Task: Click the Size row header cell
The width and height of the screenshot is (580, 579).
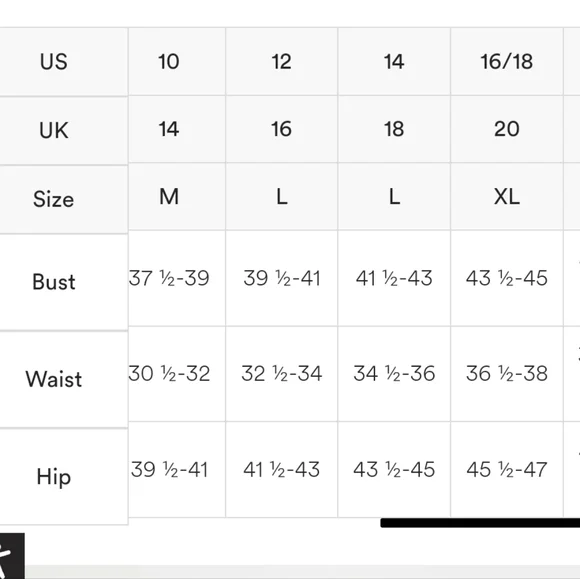Action: 64,199
